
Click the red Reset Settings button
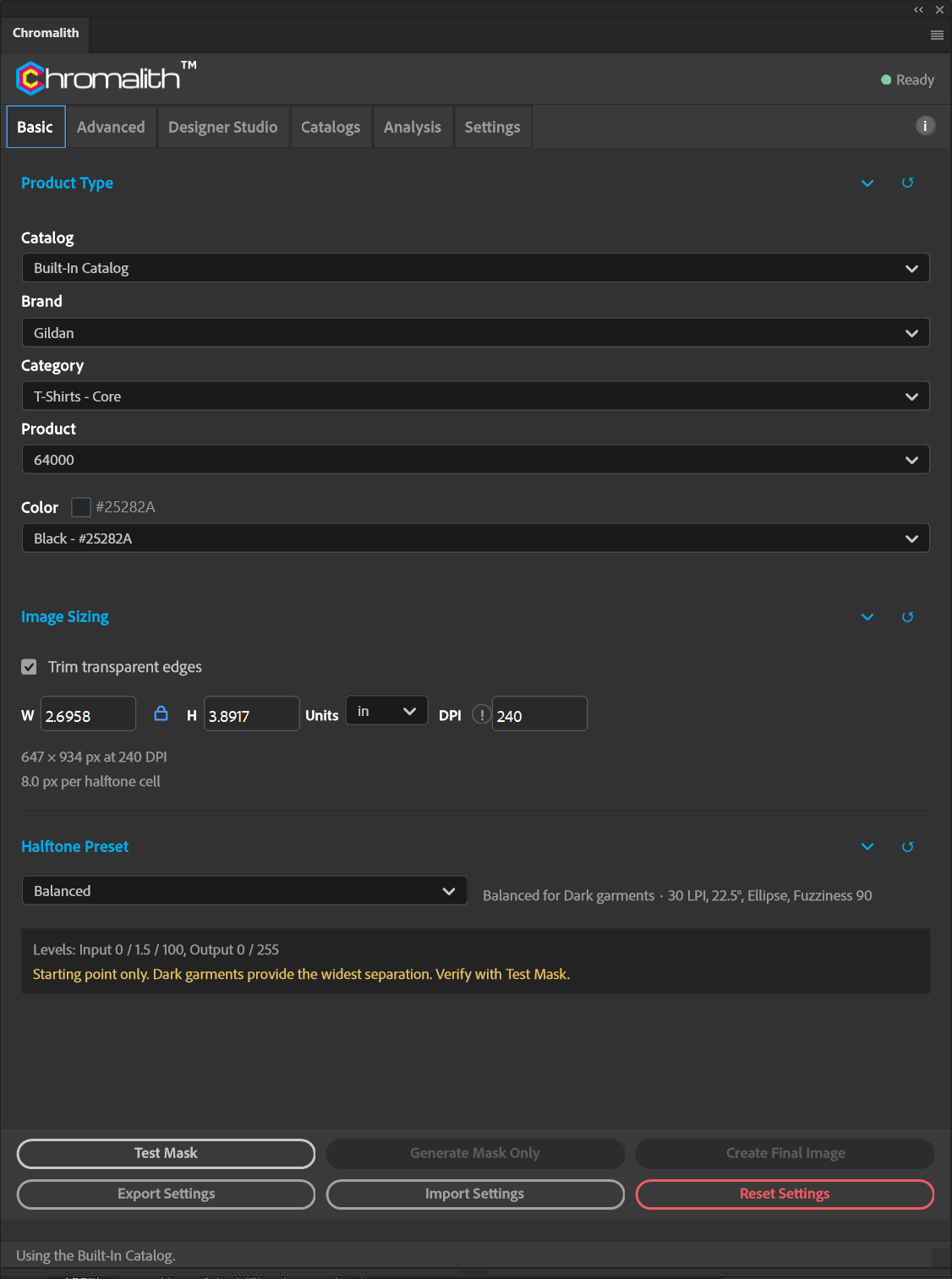click(x=785, y=1194)
